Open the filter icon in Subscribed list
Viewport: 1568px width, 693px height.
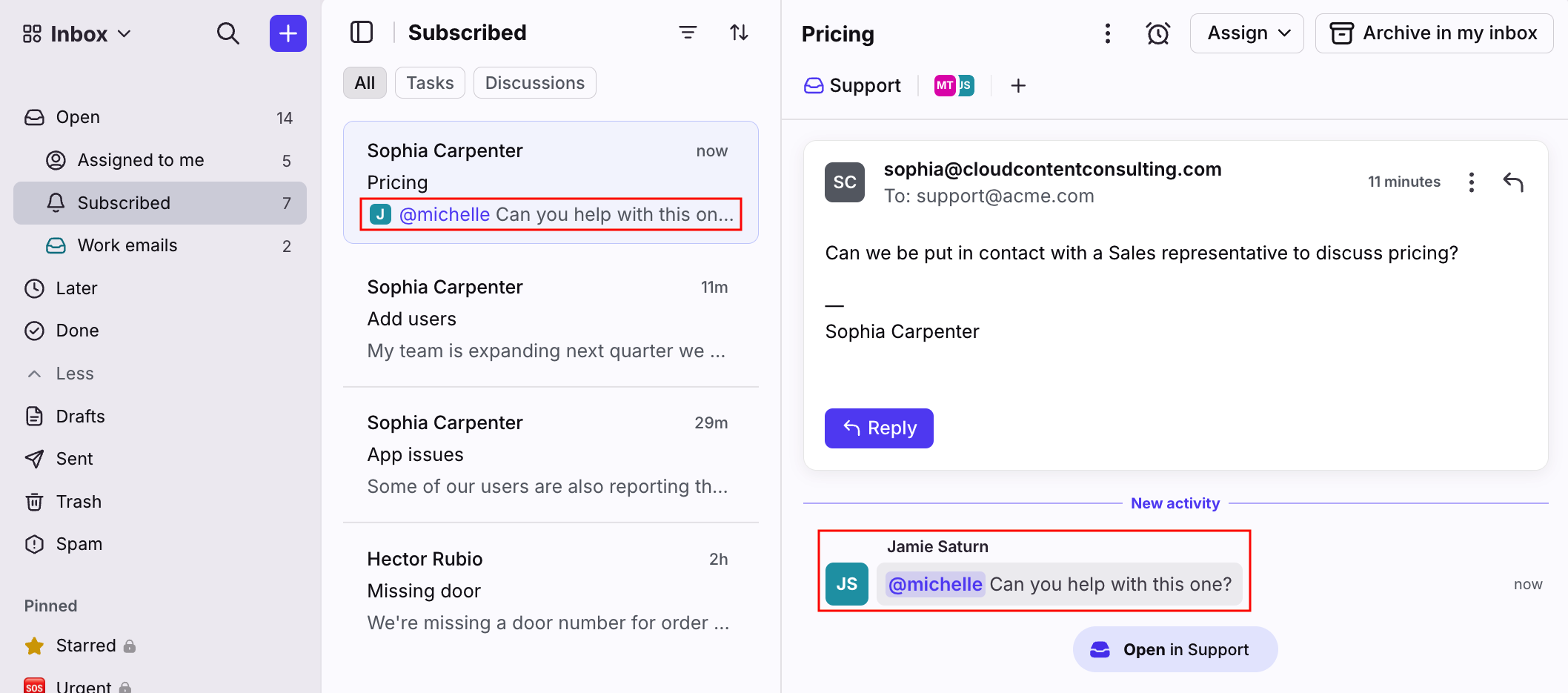[x=688, y=33]
